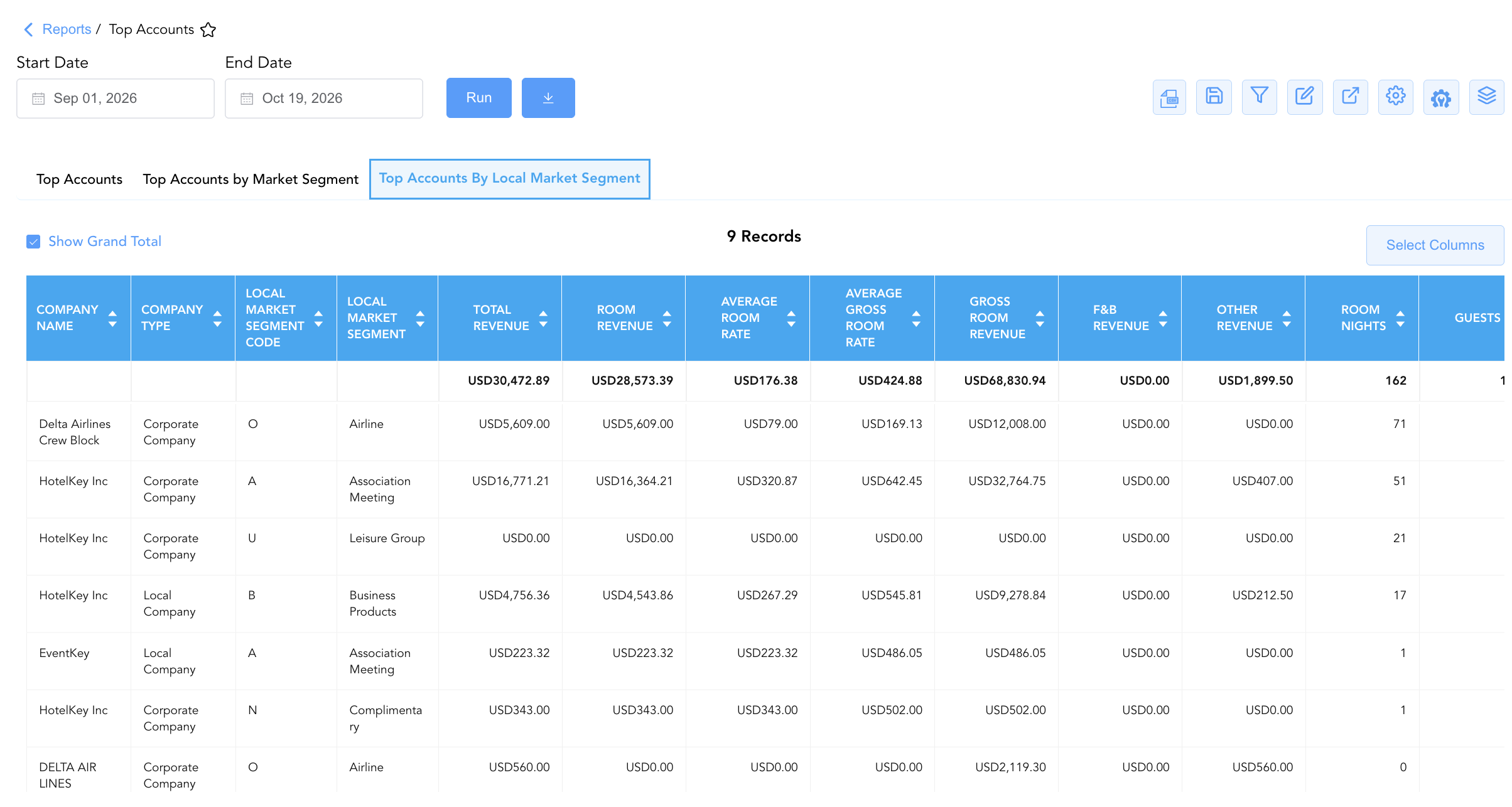Click the edit pencil icon
1512x807 pixels.
[x=1305, y=97]
